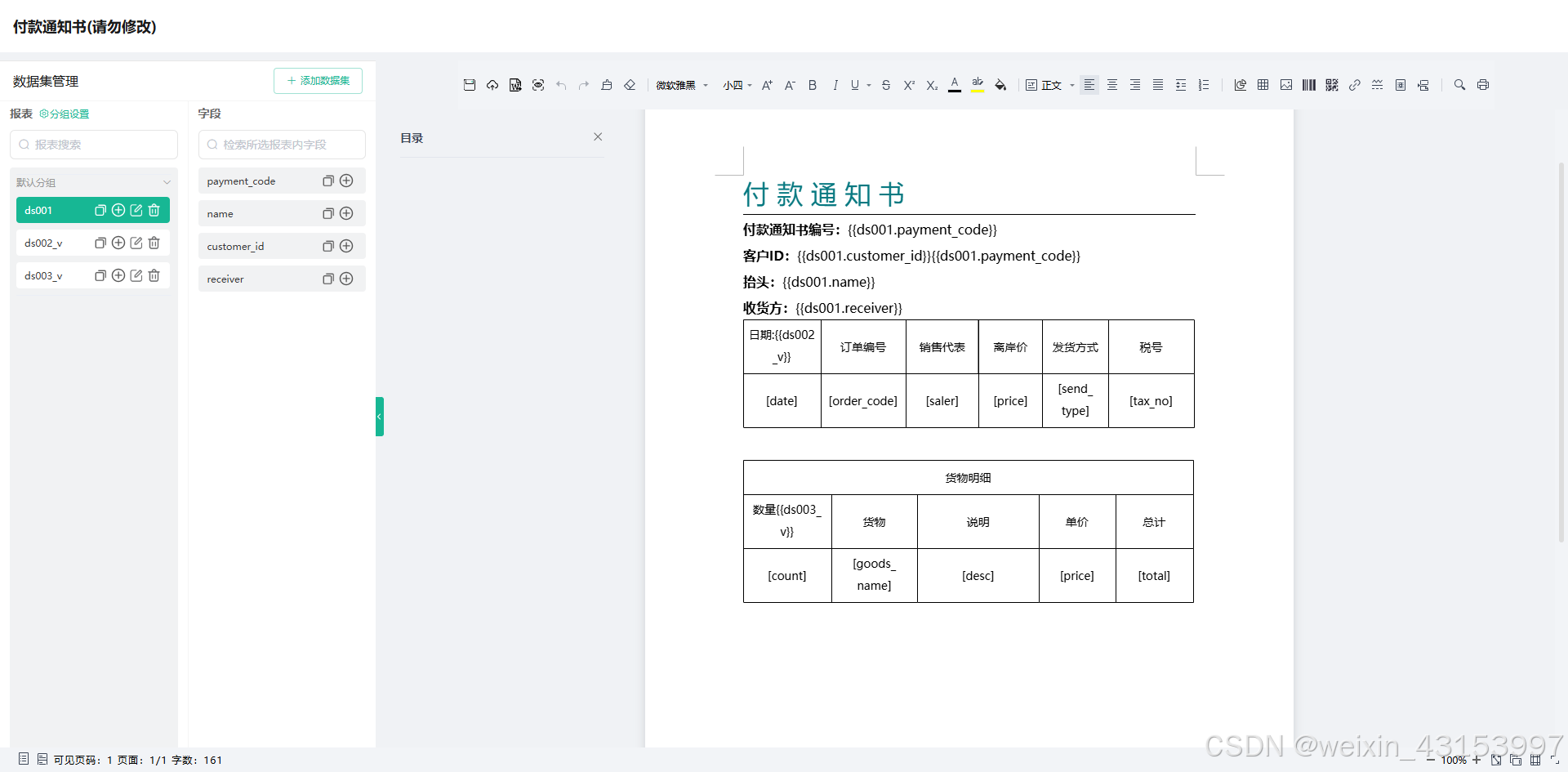The height and width of the screenshot is (772, 1568).
Task: Toggle superscript formatting
Action: [909, 85]
